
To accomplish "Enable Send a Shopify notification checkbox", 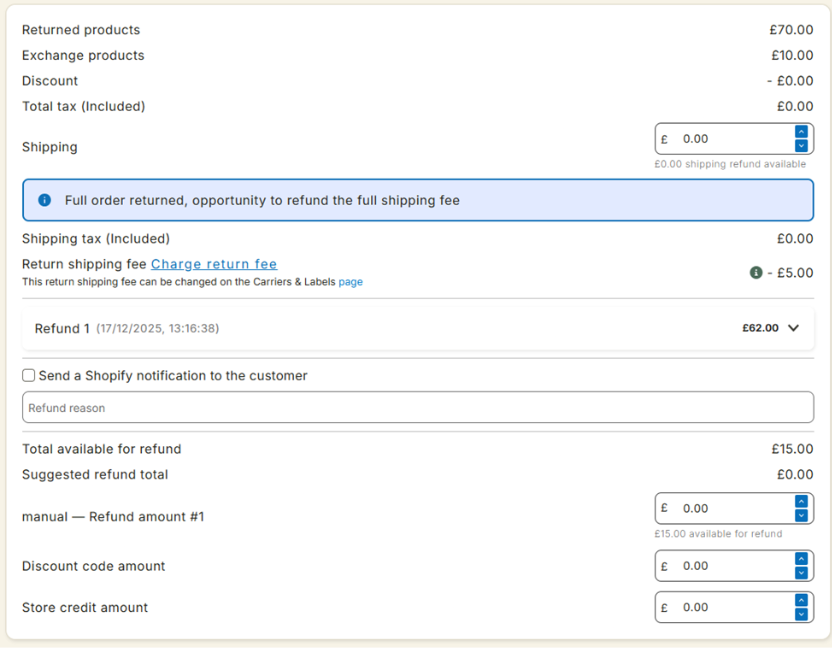I will coord(29,376).
